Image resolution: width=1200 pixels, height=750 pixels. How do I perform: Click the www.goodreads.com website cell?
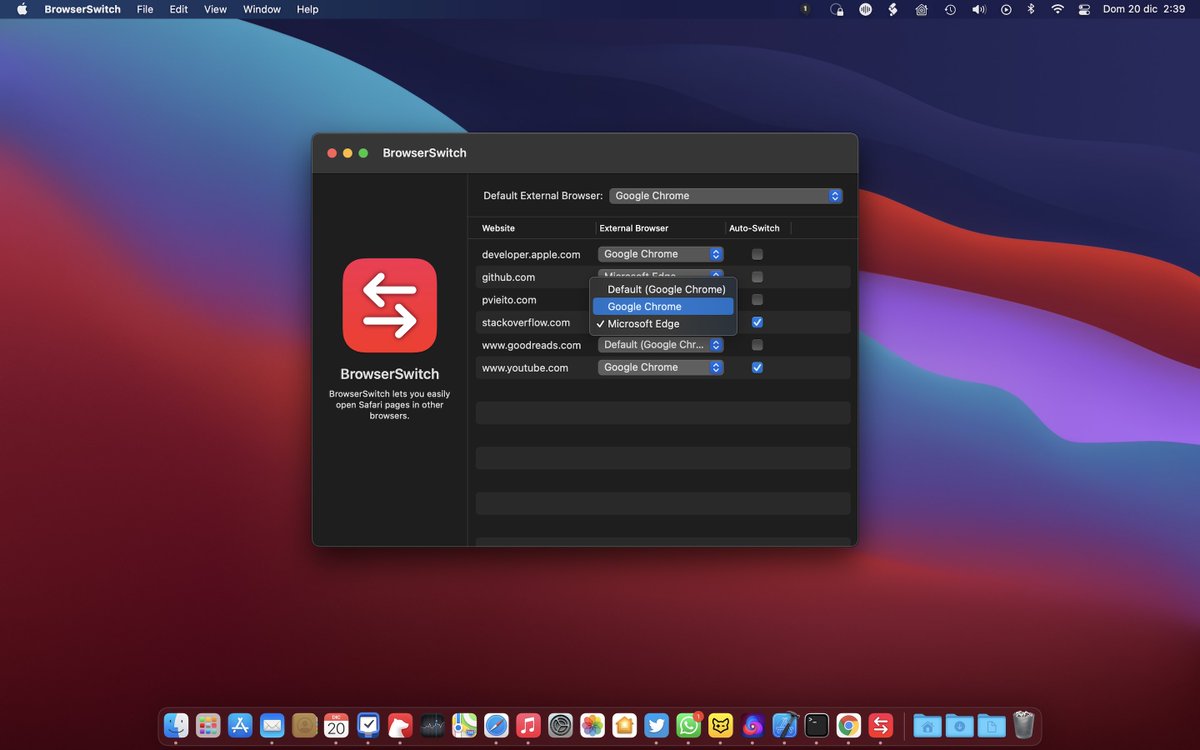(531, 345)
